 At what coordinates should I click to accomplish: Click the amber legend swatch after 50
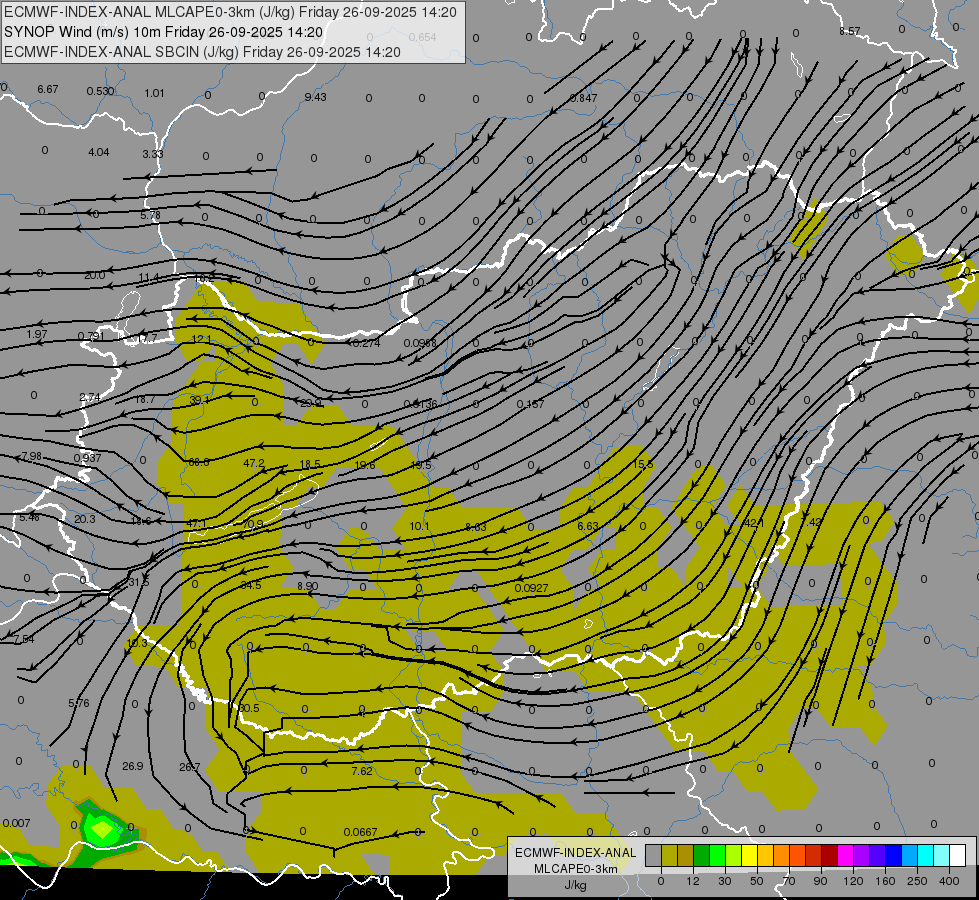coord(766,855)
